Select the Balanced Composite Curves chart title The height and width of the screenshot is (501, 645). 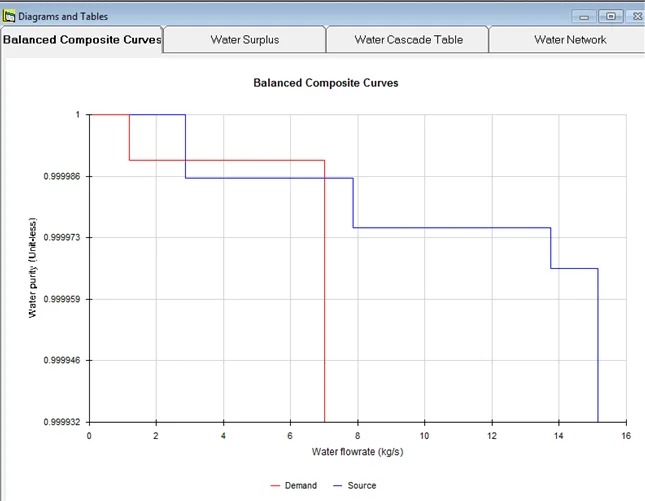click(327, 83)
